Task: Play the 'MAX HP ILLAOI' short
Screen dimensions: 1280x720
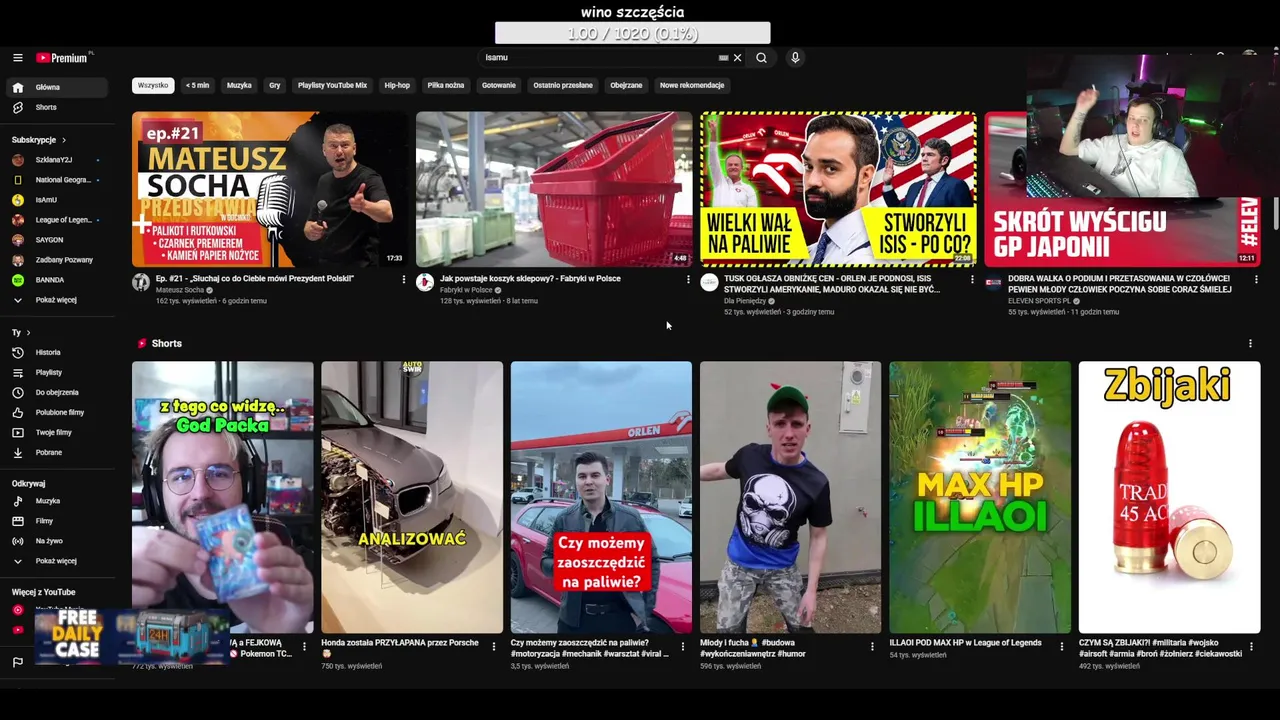Action: (980, 497)
